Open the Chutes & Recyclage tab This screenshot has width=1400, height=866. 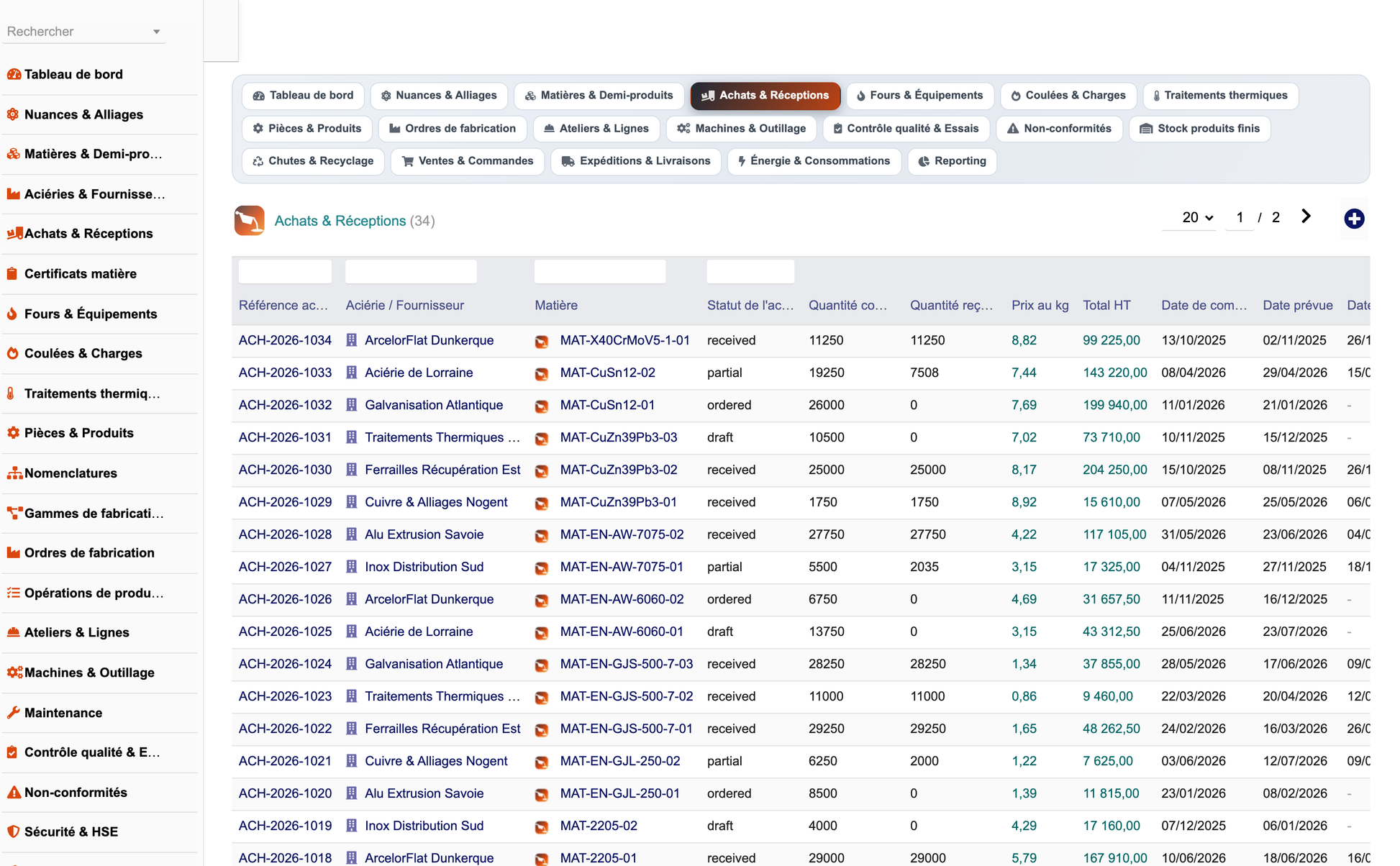click(x=313, y=161)
